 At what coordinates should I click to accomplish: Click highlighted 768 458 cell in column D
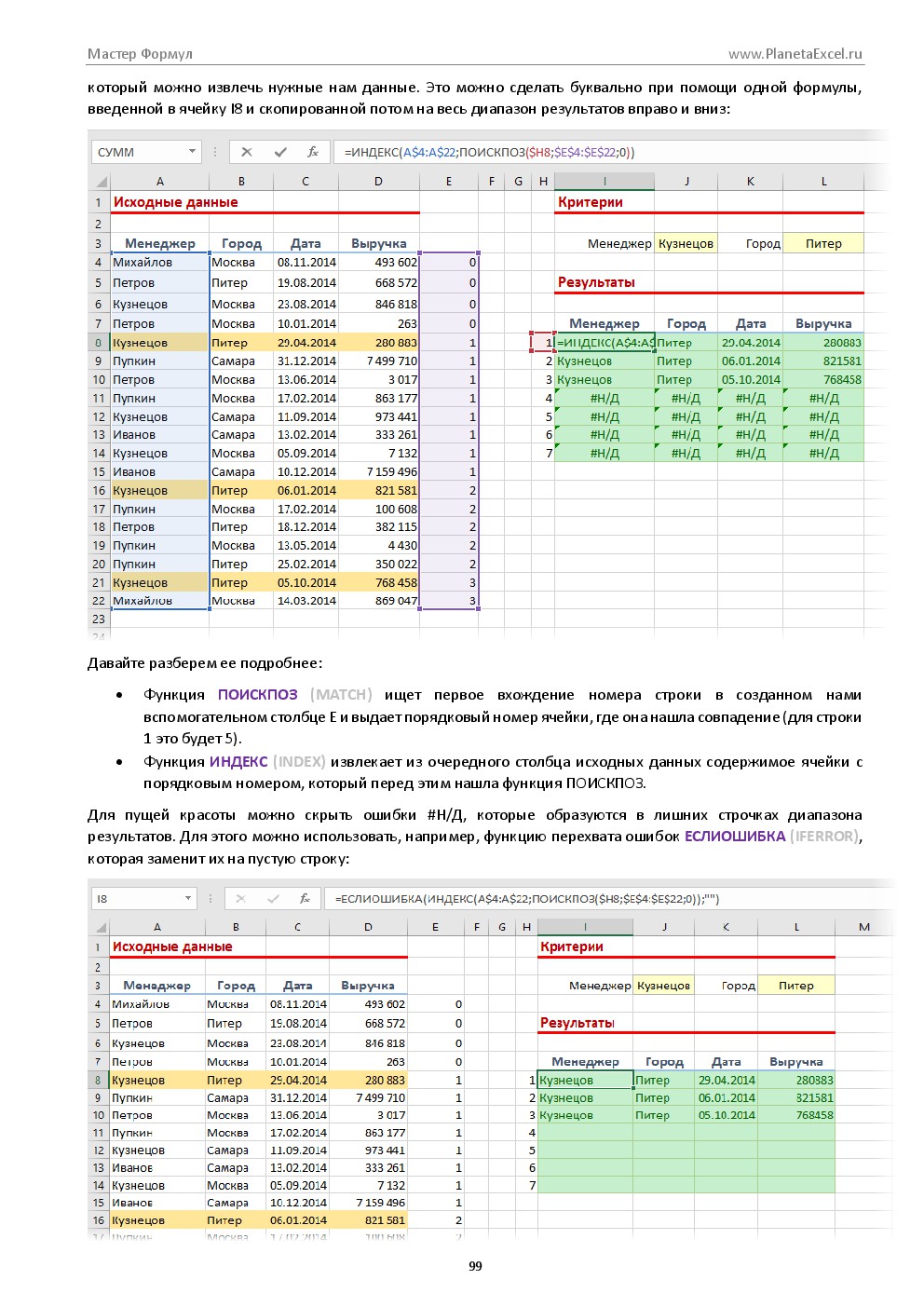(379, 583)
